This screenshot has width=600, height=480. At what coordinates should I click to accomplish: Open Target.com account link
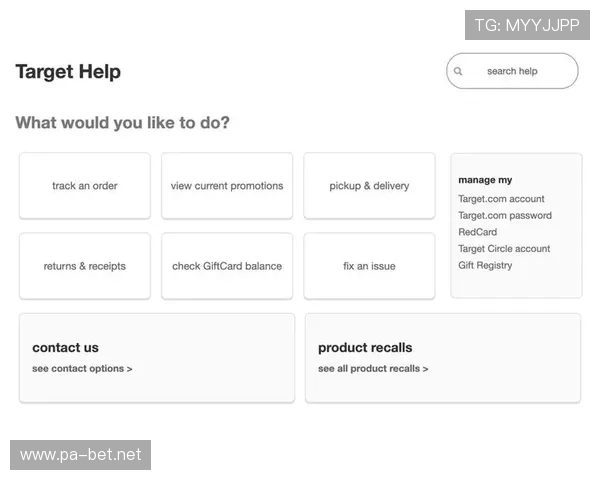[x=501, y=199]
